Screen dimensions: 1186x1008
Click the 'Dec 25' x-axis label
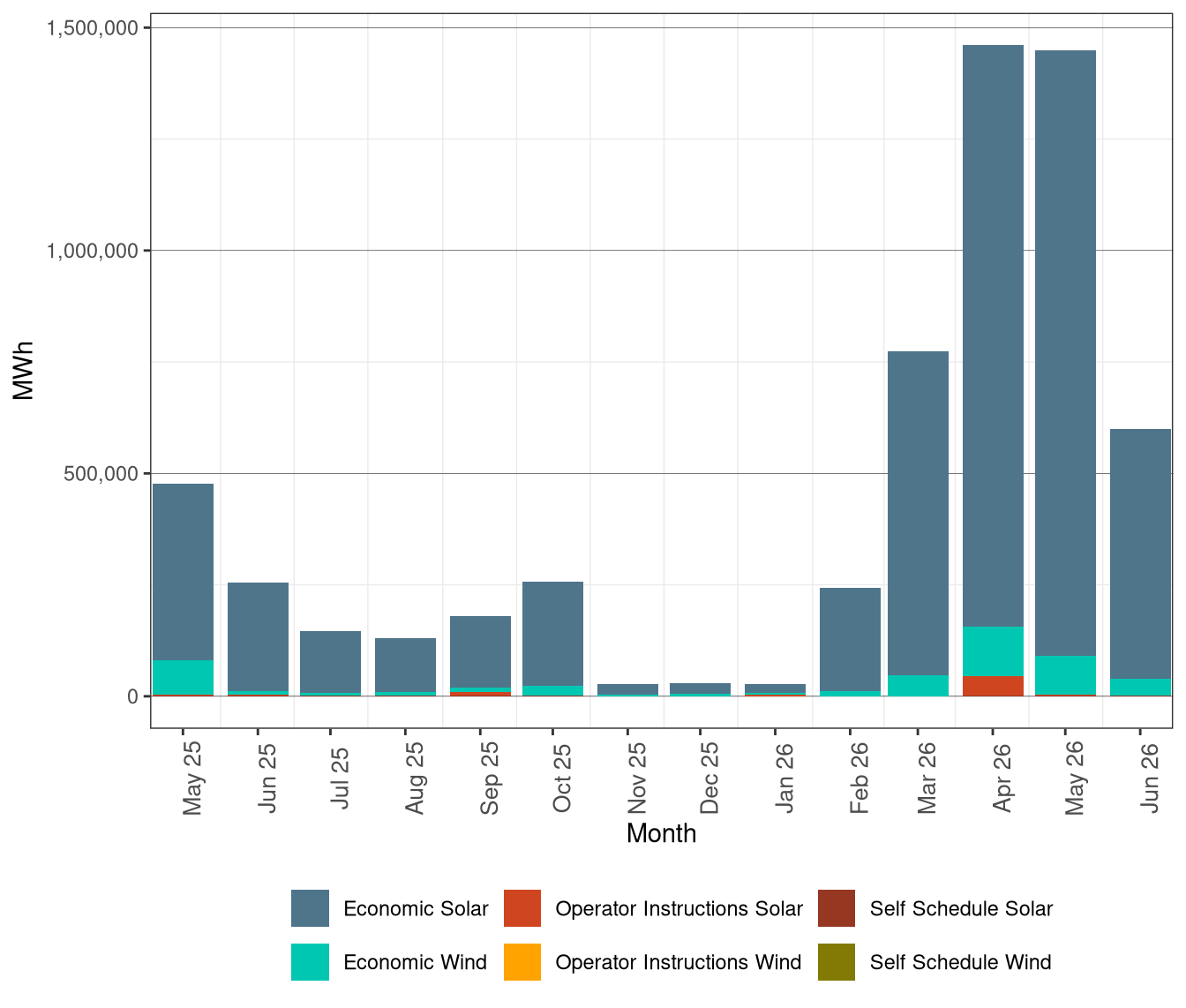pyautogui.click(x=709, y=778)
